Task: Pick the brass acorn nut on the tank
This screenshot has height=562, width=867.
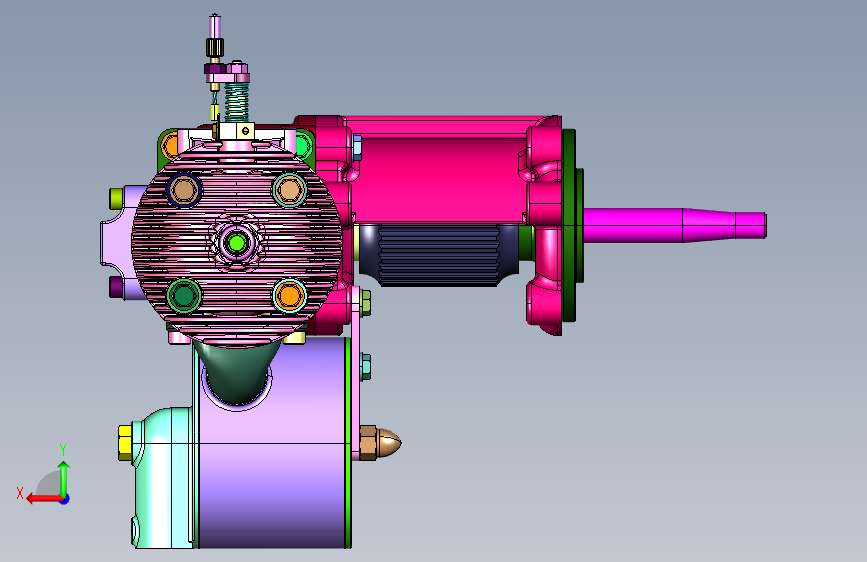Action: (380, 443)
